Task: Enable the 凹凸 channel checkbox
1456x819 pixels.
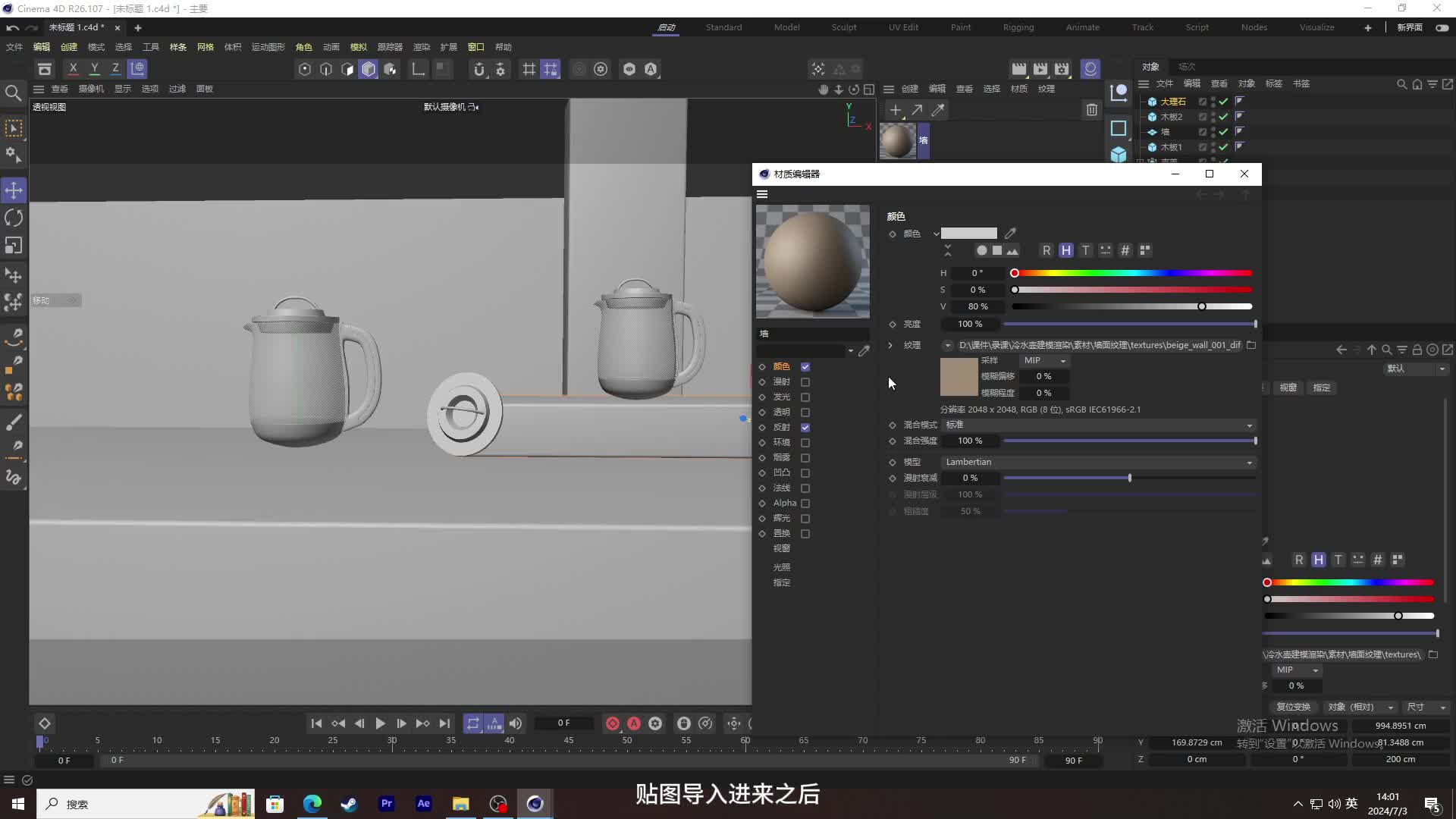Action: (x=805, y=473)
